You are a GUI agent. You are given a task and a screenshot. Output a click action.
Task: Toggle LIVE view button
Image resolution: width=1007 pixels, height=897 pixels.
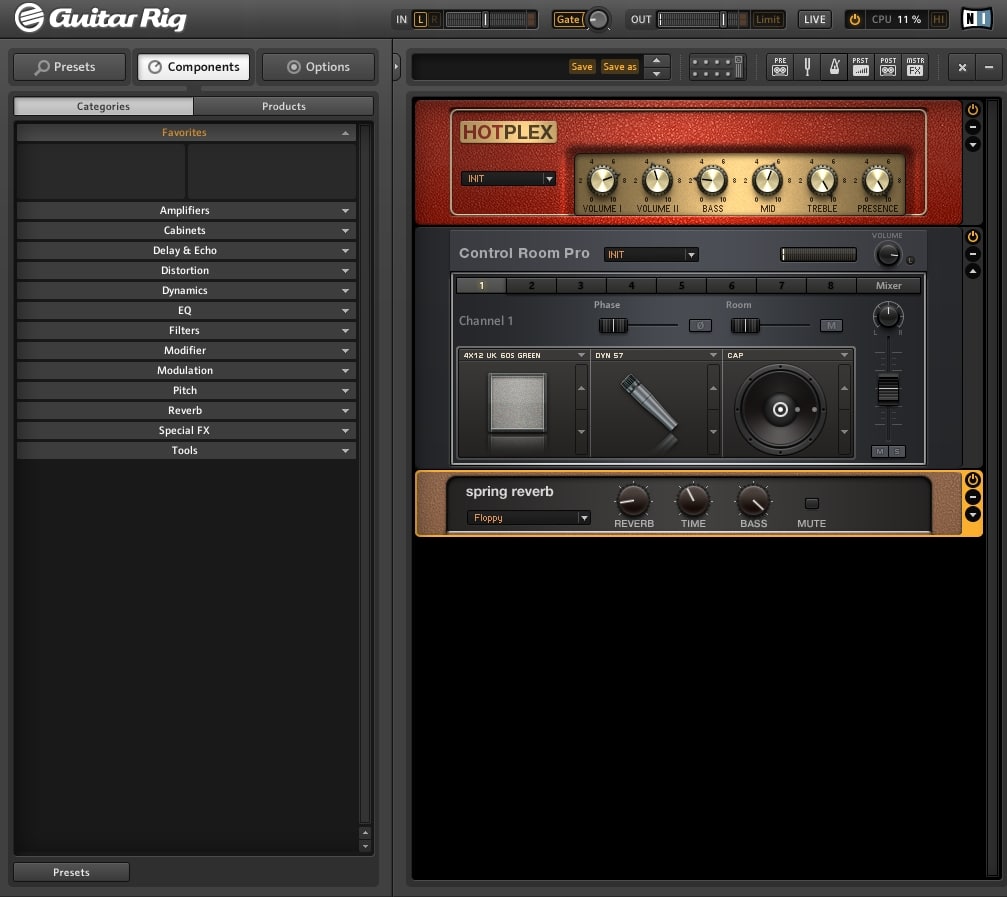click(x=814, y=19)
